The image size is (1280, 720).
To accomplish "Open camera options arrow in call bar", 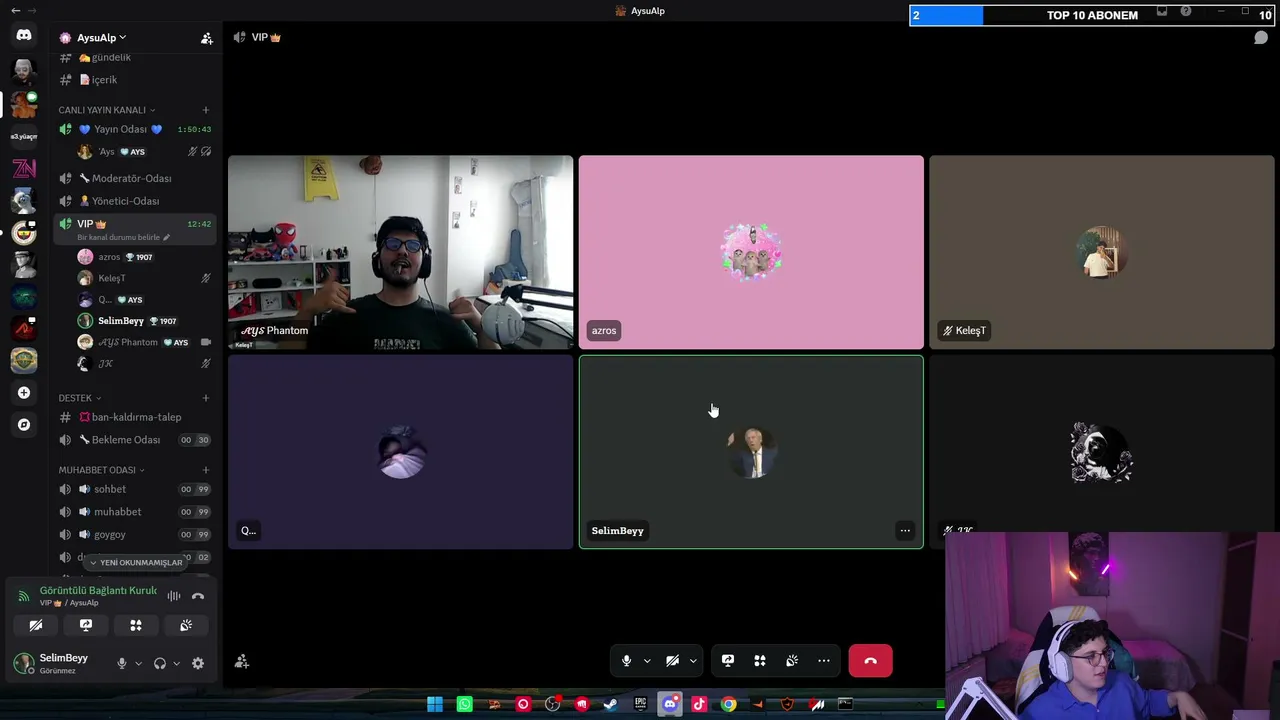I will coord(693,661).
